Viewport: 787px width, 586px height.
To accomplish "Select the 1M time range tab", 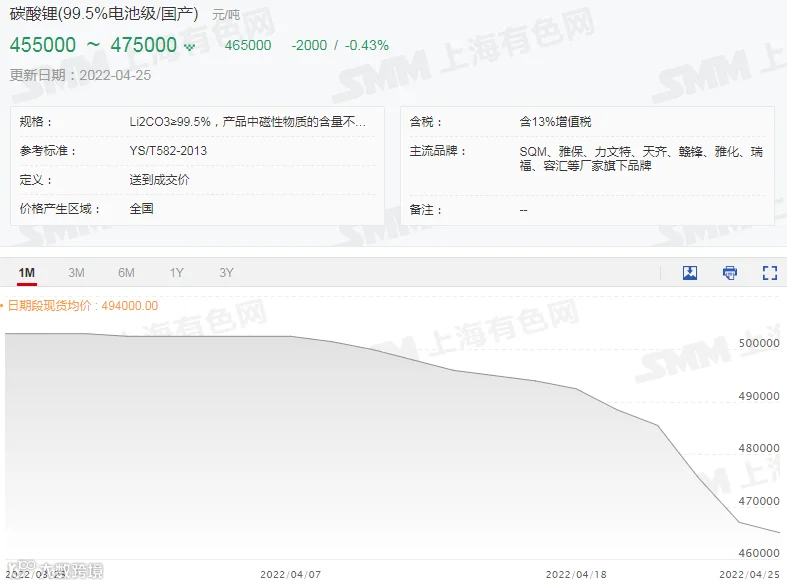I will 27,273.
